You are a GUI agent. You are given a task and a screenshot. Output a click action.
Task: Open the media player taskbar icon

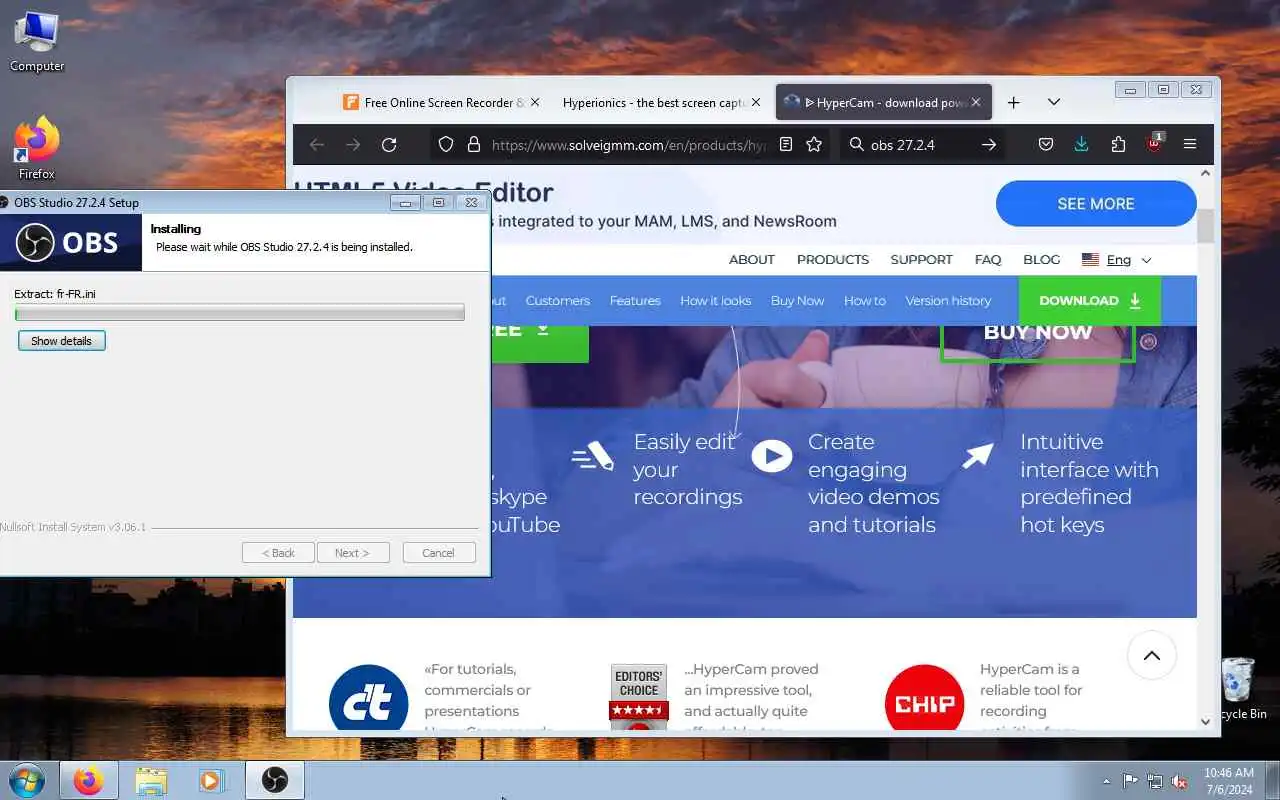point(211,780)
